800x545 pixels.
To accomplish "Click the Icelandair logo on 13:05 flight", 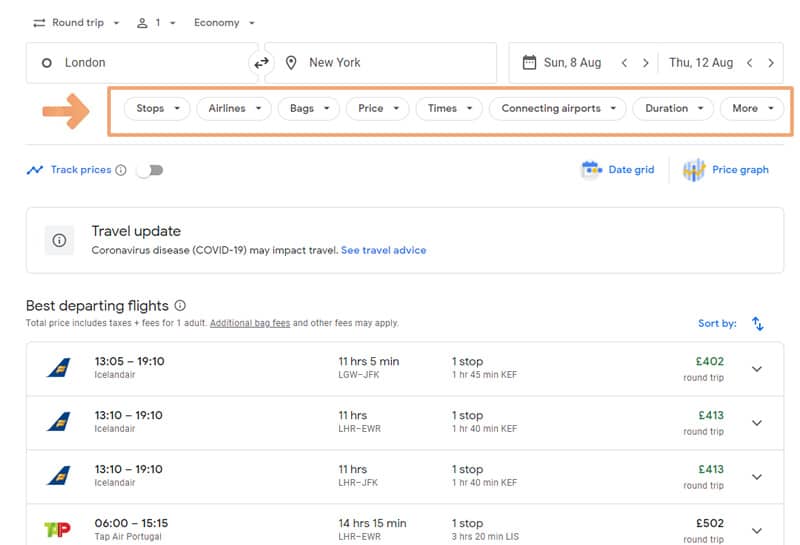I will click(59, 367).
